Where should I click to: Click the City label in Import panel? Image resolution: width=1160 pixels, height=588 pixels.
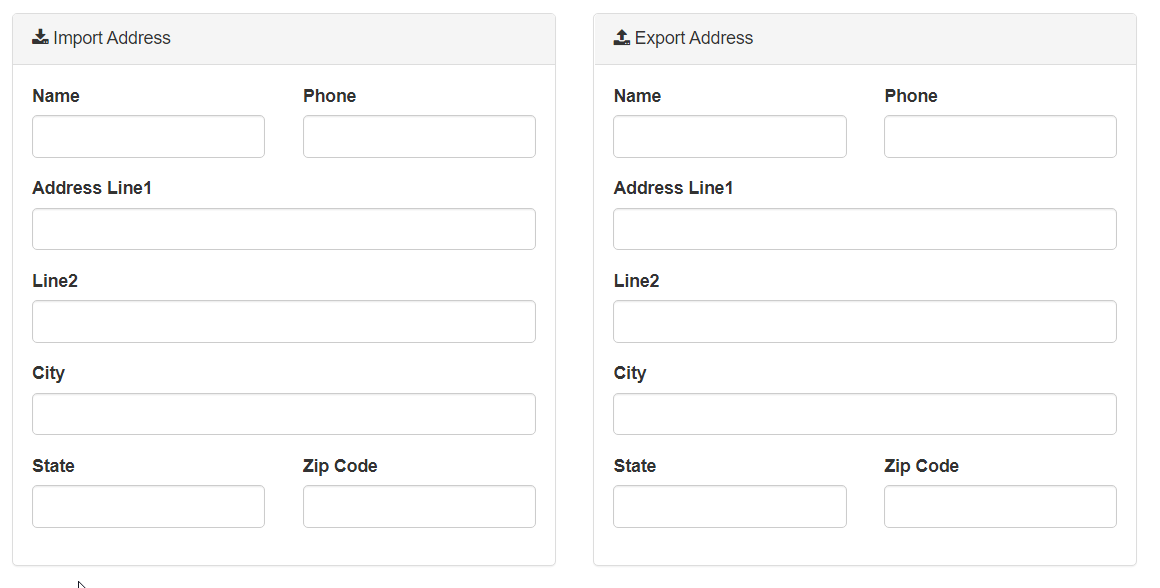pos(48,373)
